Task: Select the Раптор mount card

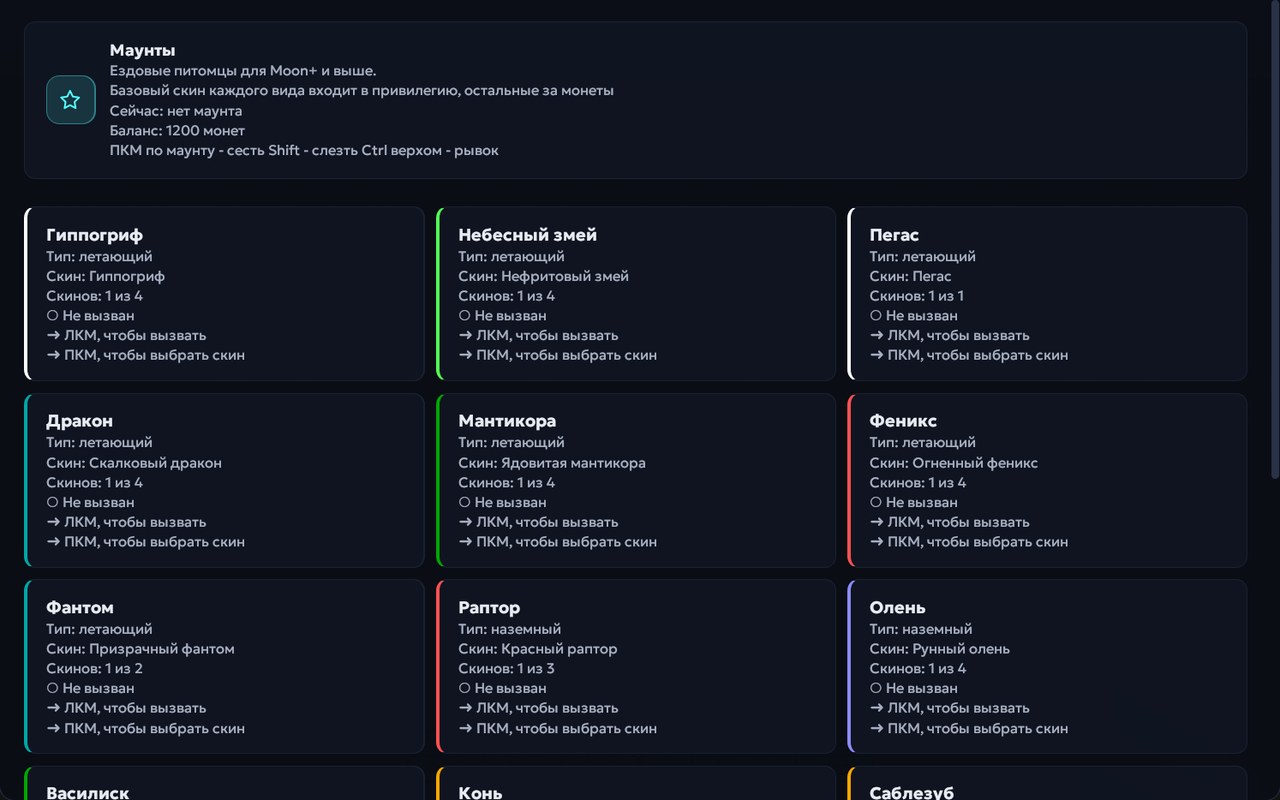Action: (636, 667)
